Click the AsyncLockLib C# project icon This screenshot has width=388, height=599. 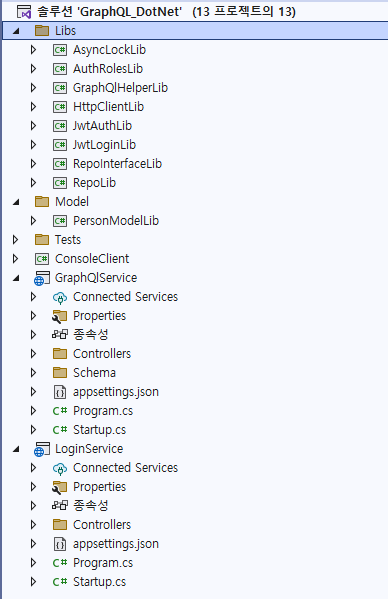click(60, 50)
